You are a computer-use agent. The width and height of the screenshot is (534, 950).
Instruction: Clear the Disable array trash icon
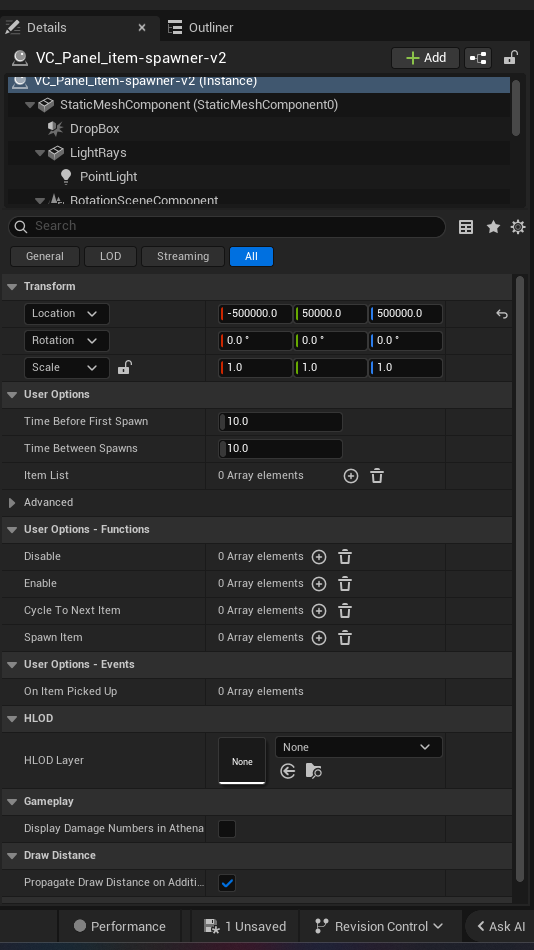tap(345, 557)
